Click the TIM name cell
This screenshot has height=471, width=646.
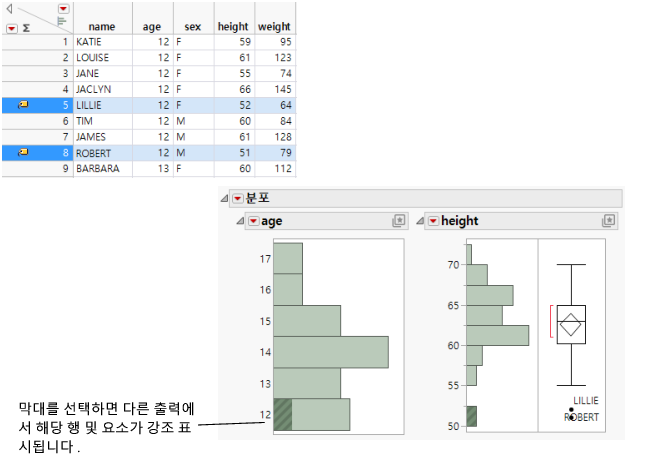[x=103, y=121]
